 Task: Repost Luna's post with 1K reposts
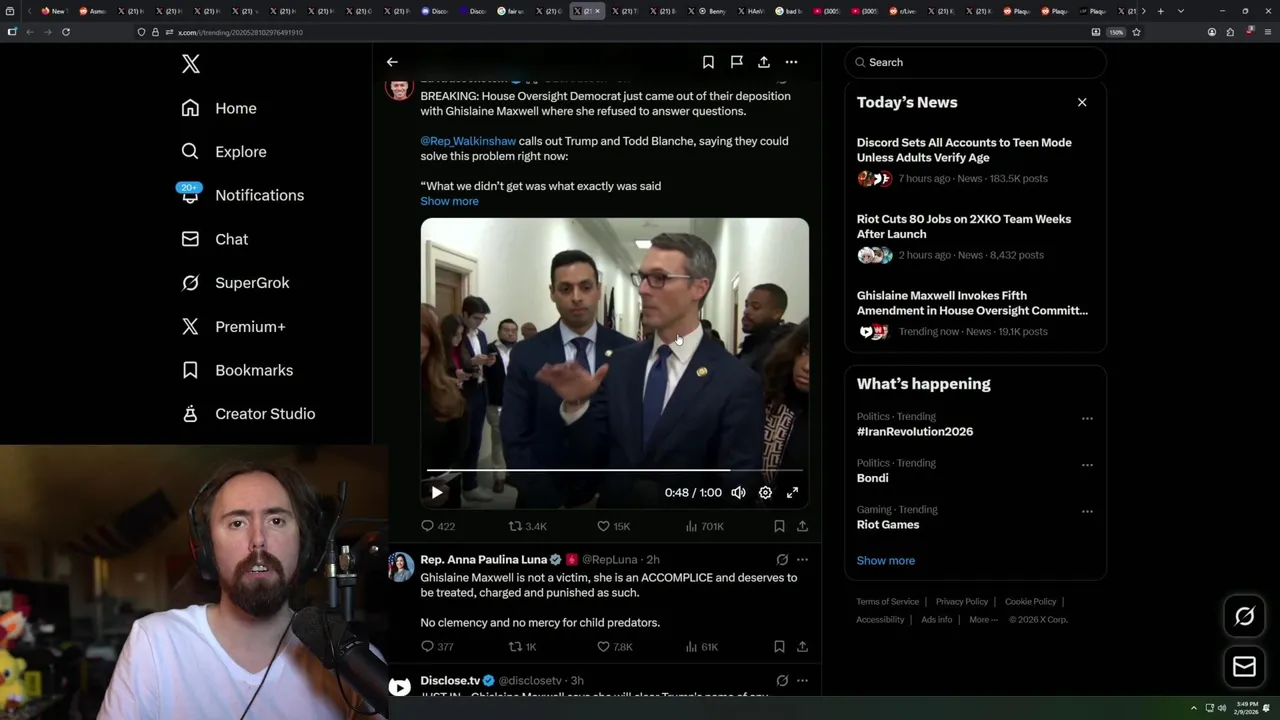pos(523,647)
